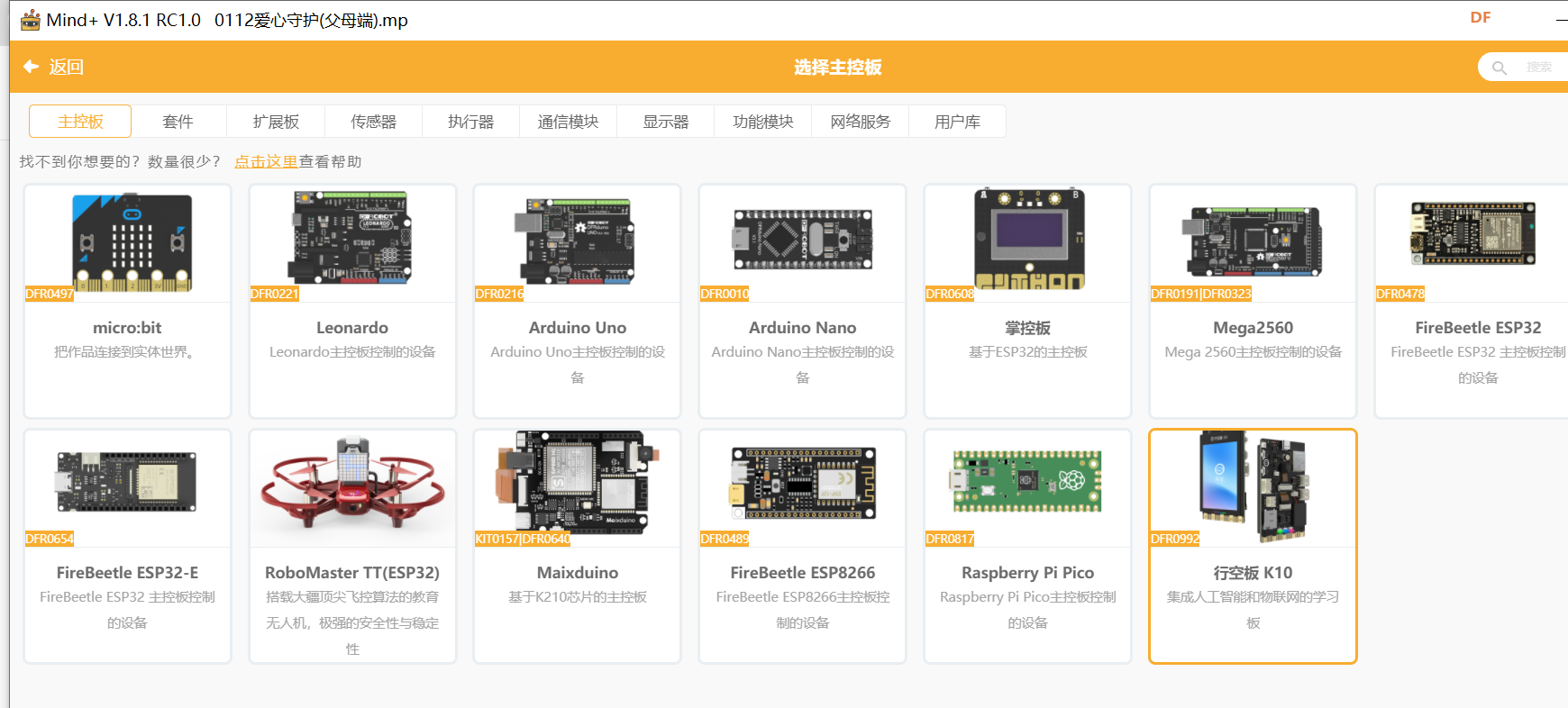The width and height of the screenshot is (1568, 708).
Task: Click the FireBeetle ESP32 card title
Action: 1478,328
